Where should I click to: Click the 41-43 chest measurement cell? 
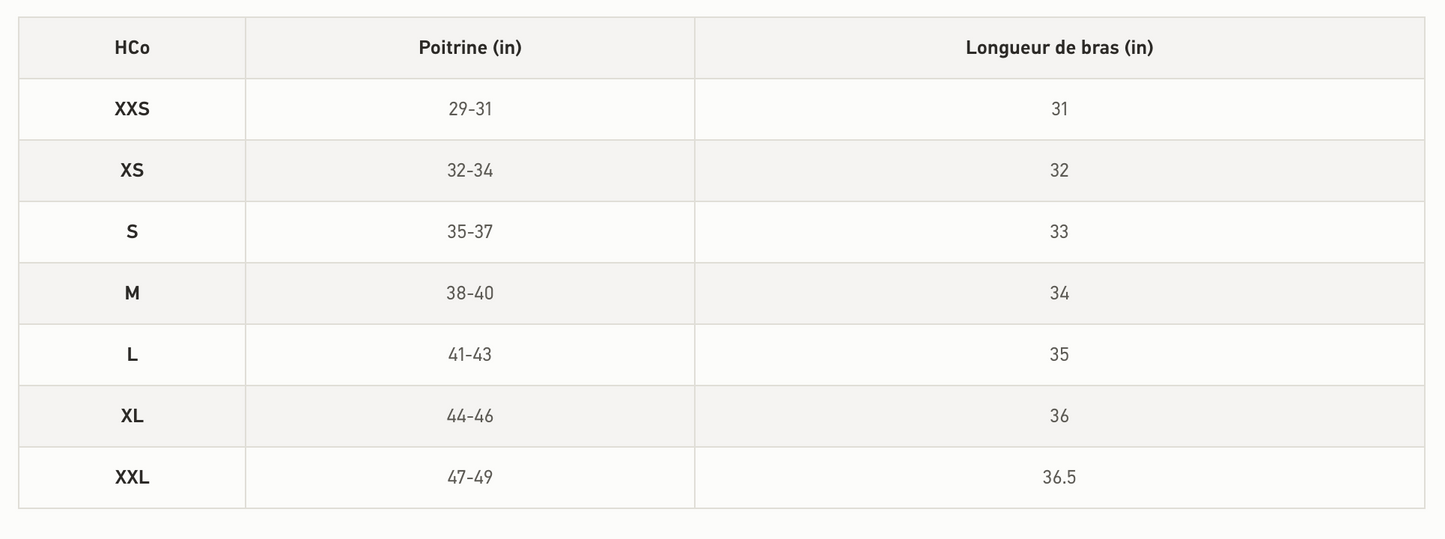click(x=470, y=355)
